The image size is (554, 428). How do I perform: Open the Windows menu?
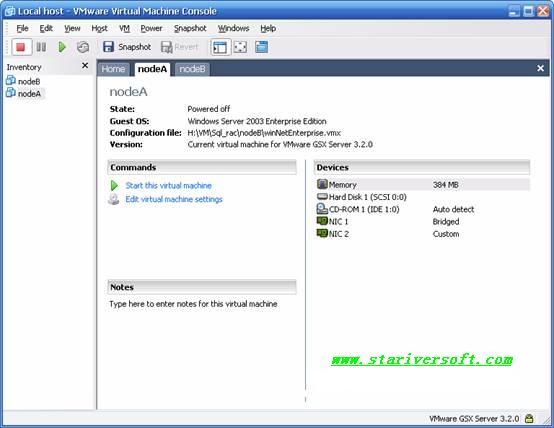(233, 28)
